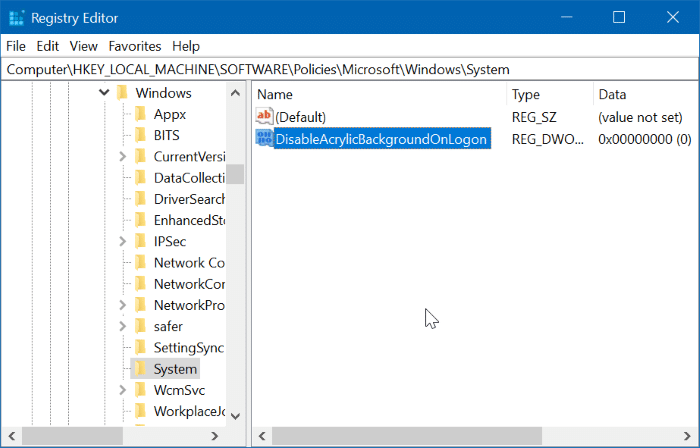Click the REG_DWO... type cell

coord(547,139)
